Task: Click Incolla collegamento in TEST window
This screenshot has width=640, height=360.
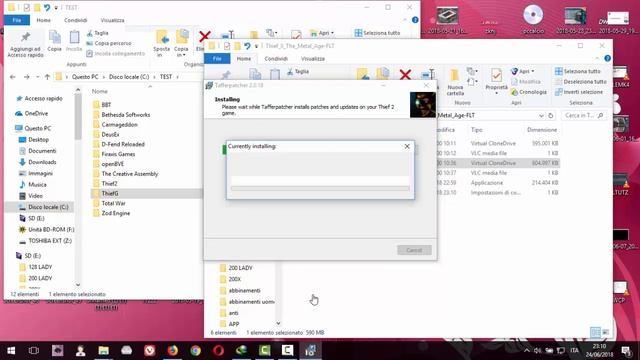Action: point(116,53)
